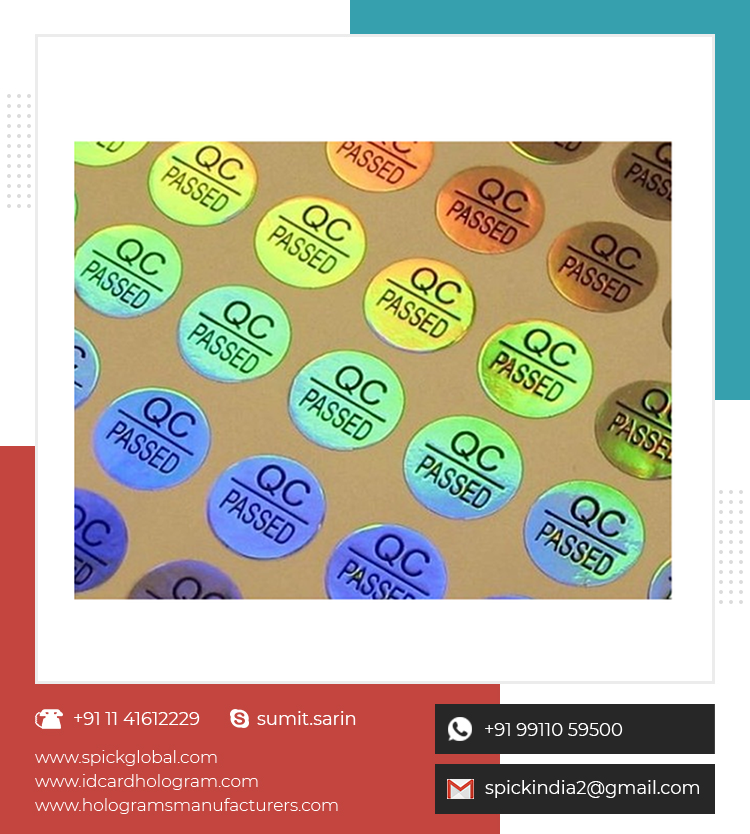This screenshot has height=834, width=750.
Task: Click the WhatsApp number +91 99110 59500
Action: click(x=553, y=729)
